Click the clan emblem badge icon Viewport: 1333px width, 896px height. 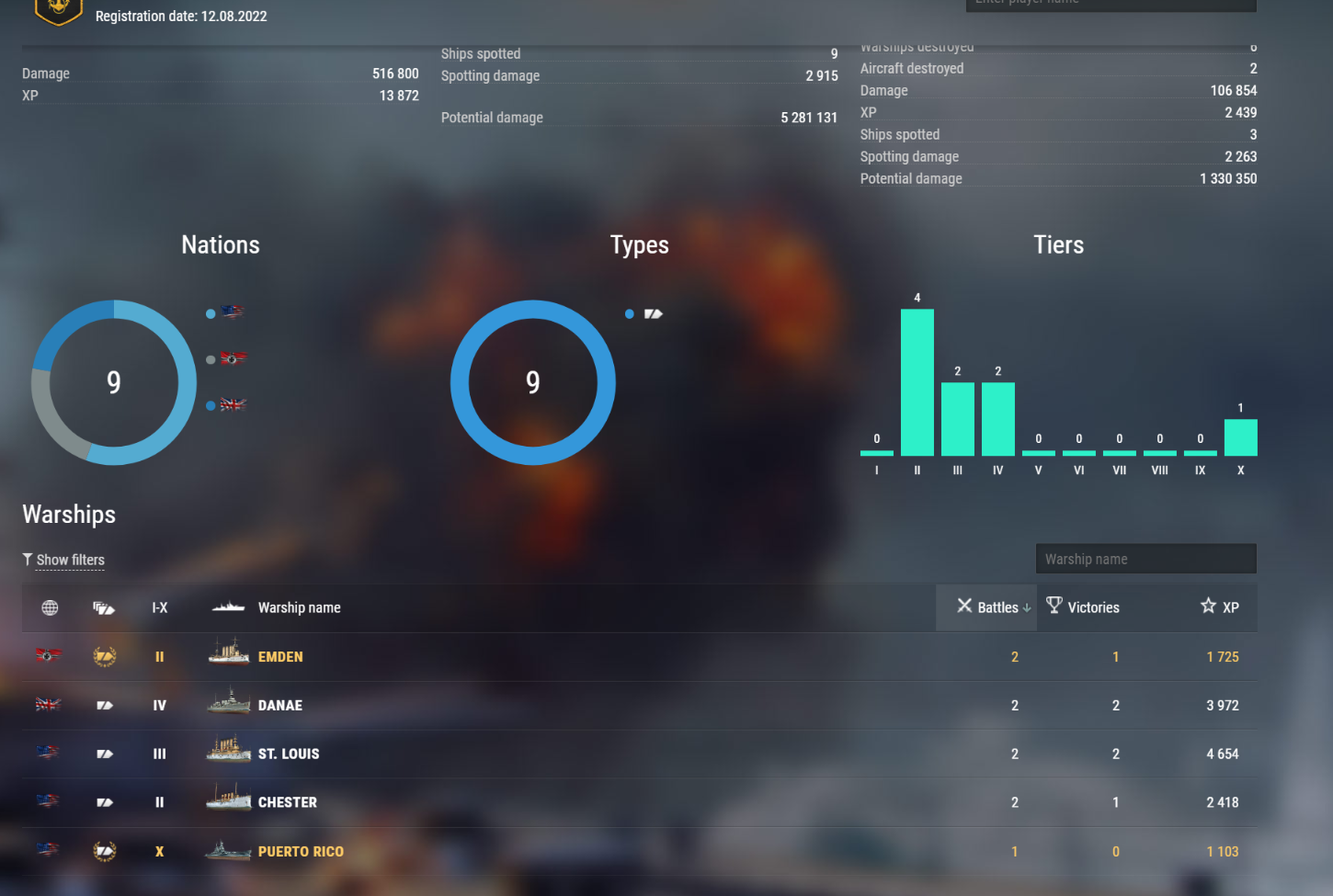pyautogui.click(x=58, y=11)
